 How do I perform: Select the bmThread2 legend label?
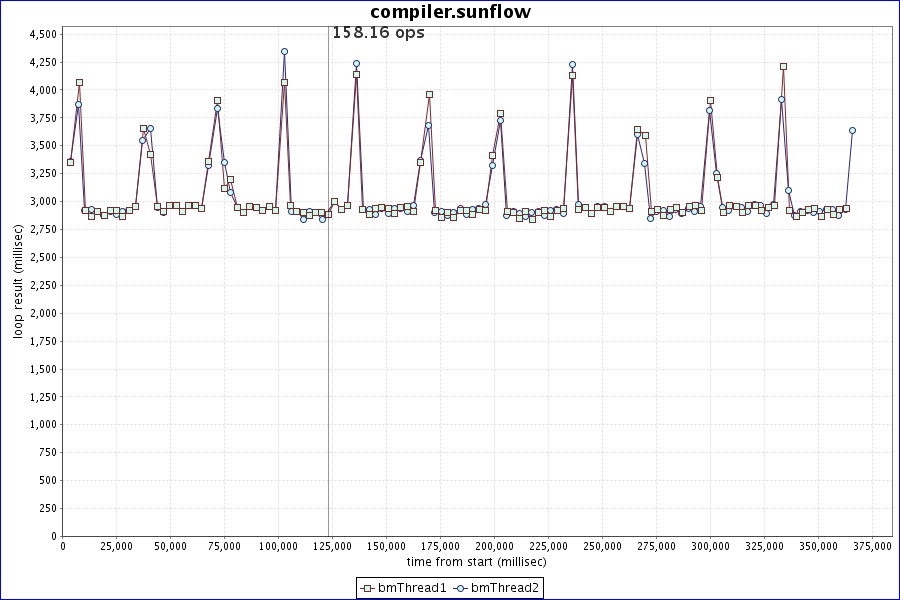click(x=505, y=588)
